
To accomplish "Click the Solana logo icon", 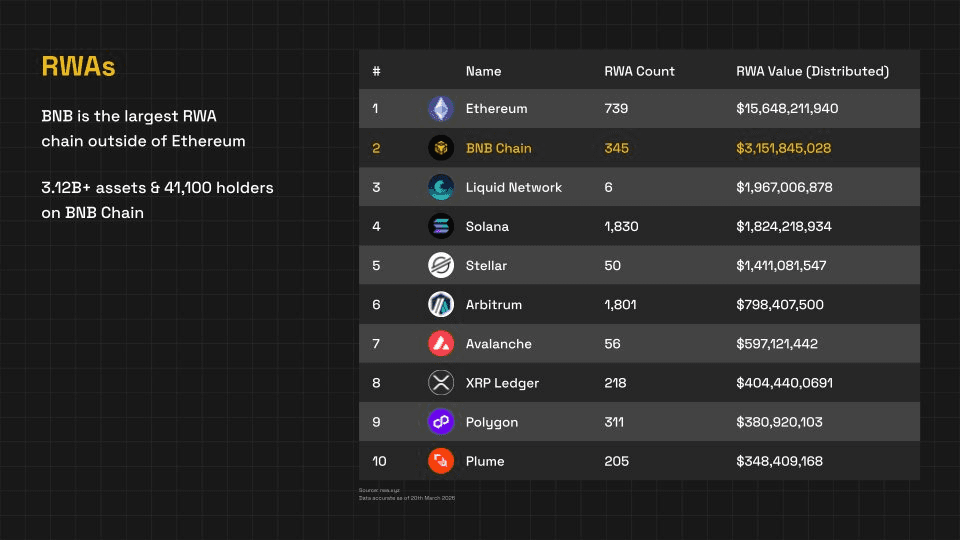I will tap(441, 226).
